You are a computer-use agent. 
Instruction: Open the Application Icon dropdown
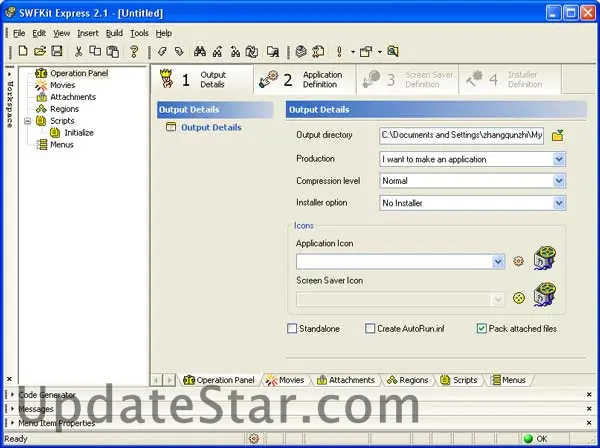click(498, 262)
